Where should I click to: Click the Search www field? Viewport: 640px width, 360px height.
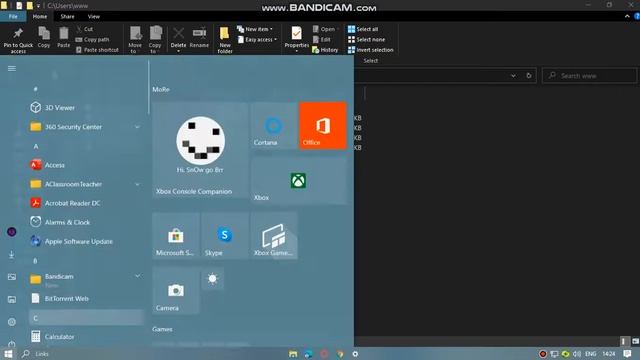(x=589, y=76)
